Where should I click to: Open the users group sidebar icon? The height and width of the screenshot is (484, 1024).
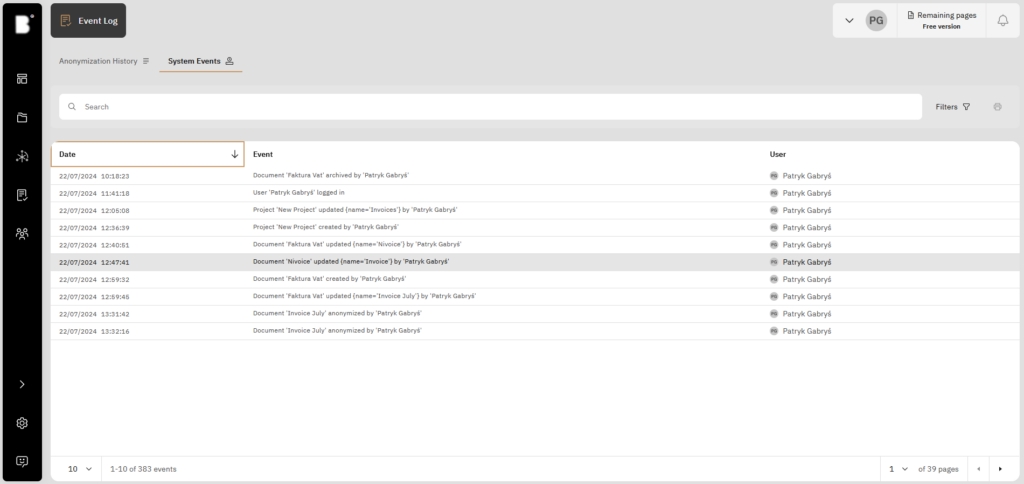pos(22,233)
